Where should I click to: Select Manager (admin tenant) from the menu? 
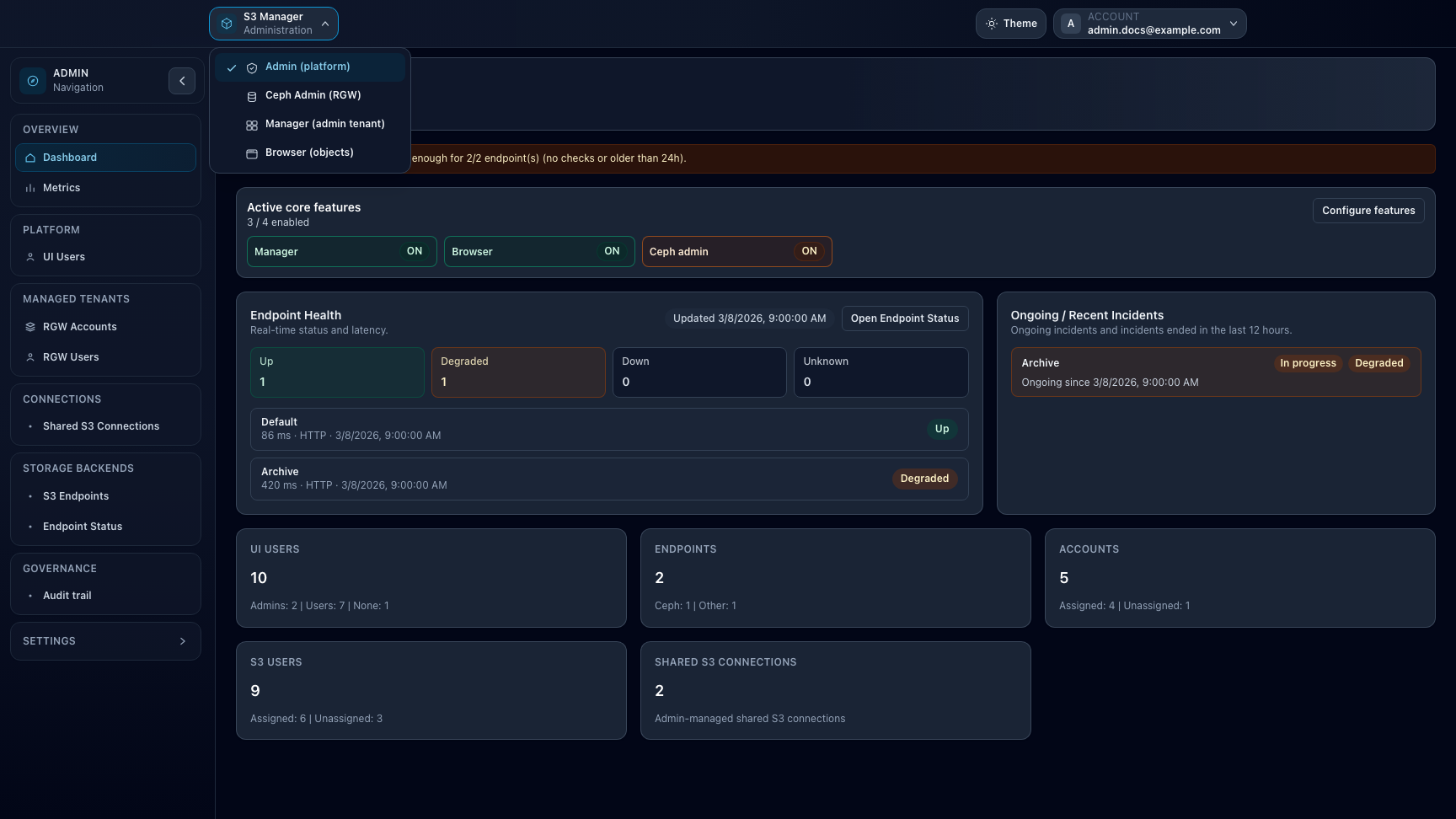[x=324, y=124]
